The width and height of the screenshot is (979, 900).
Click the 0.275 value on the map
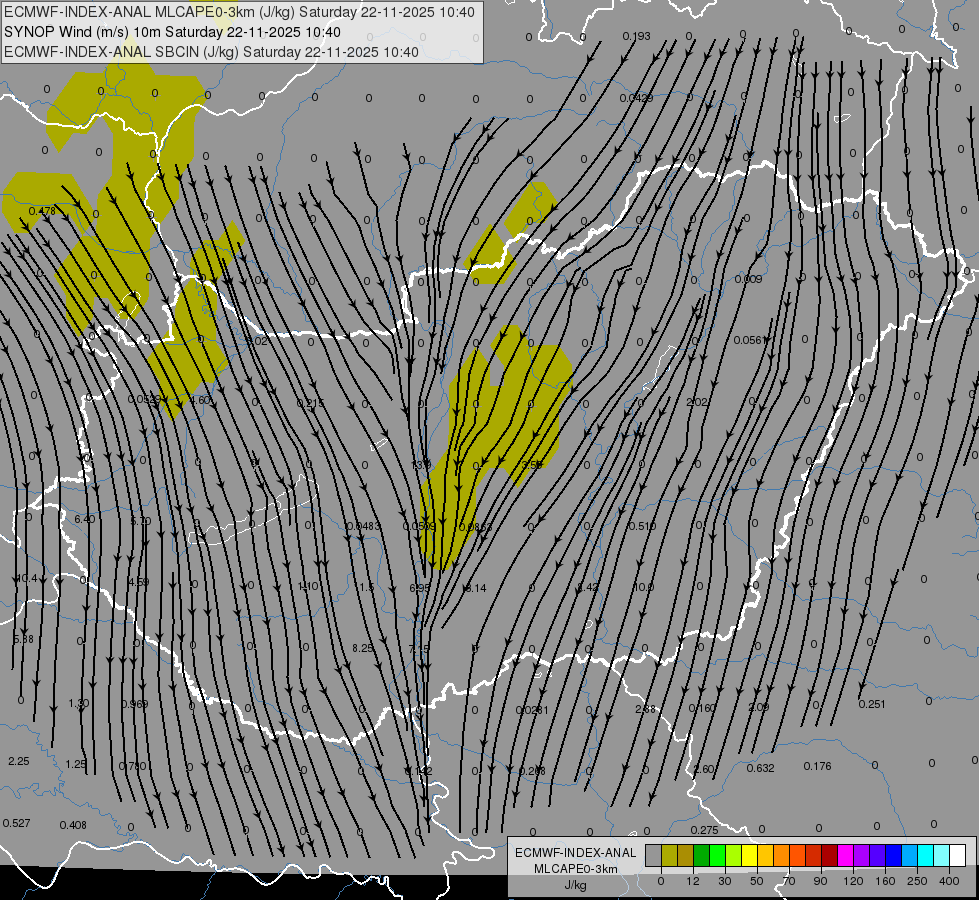pyautogui.click(x=704, y=830)
